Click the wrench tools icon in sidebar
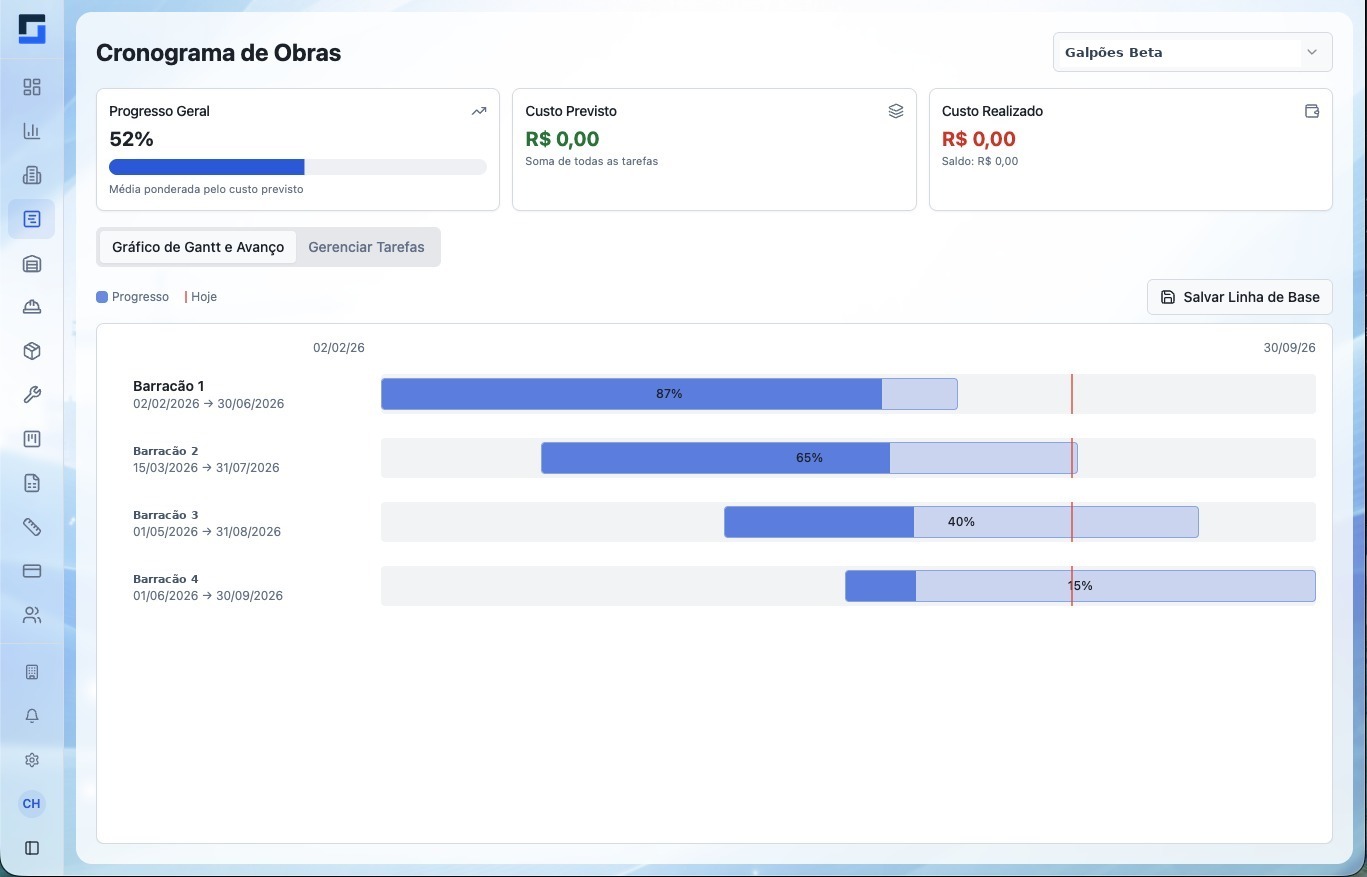 point(32,395)
